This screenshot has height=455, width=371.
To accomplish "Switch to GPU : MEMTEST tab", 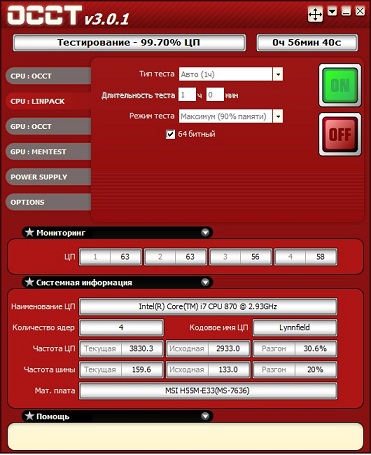I will (x=48, y=152).
